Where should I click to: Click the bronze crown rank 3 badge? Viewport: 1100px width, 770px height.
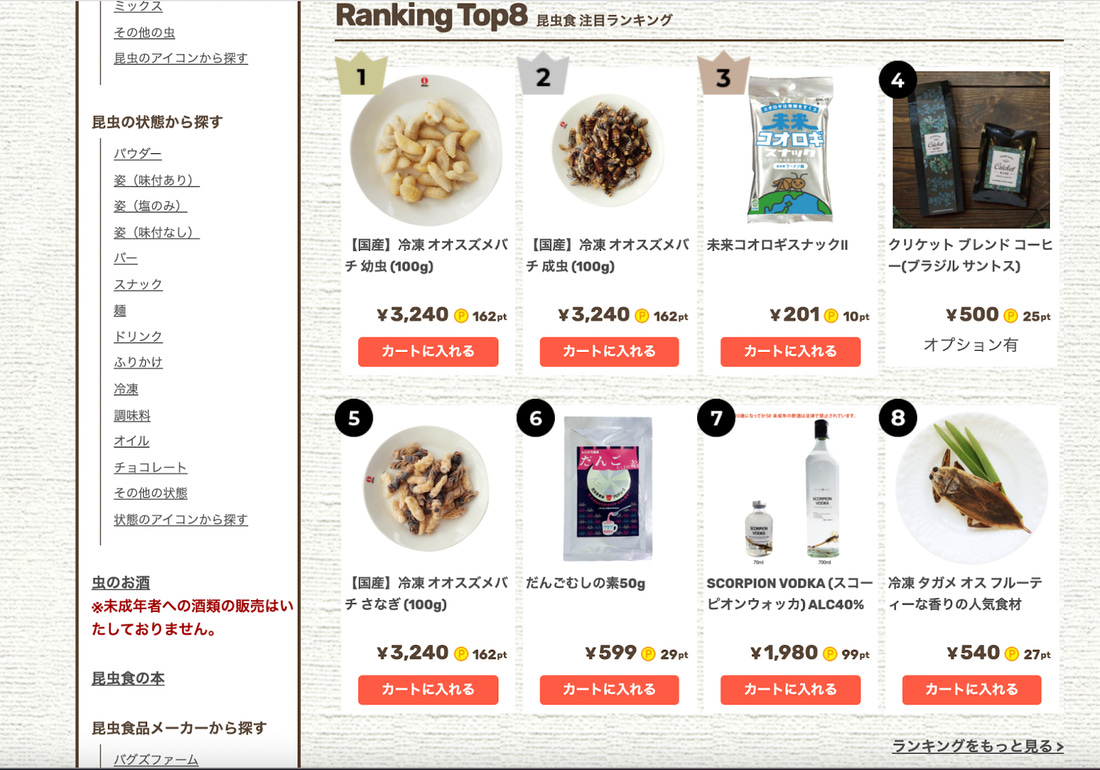724,74
